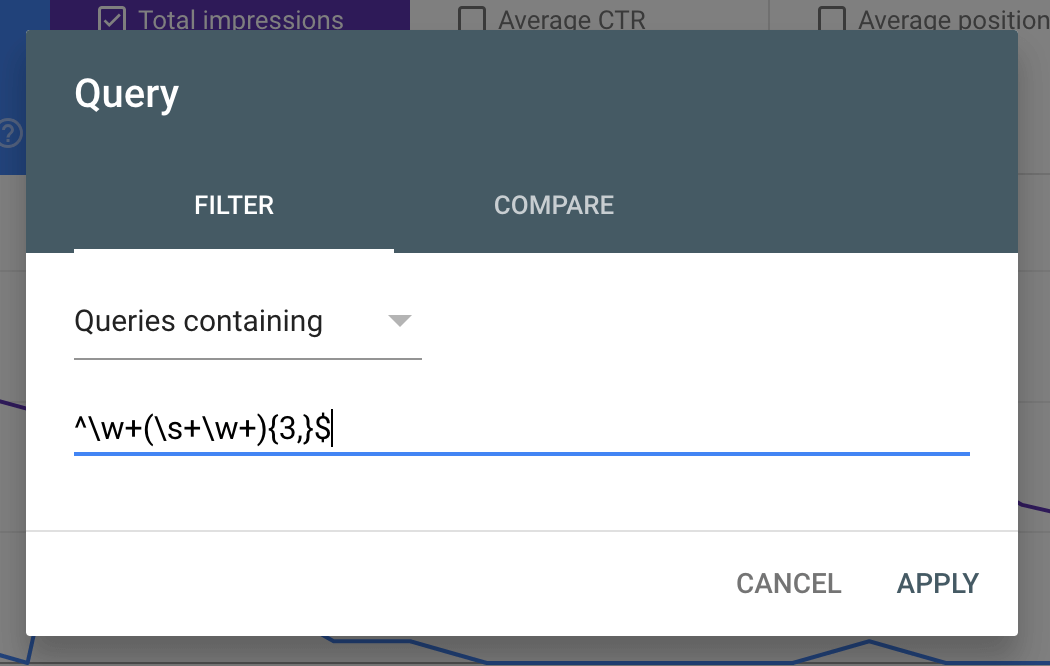Image resolution: width=1050 pixels, height=666 pixels.
Task: Select the Average position metric card label
Action: pos(954,19)
